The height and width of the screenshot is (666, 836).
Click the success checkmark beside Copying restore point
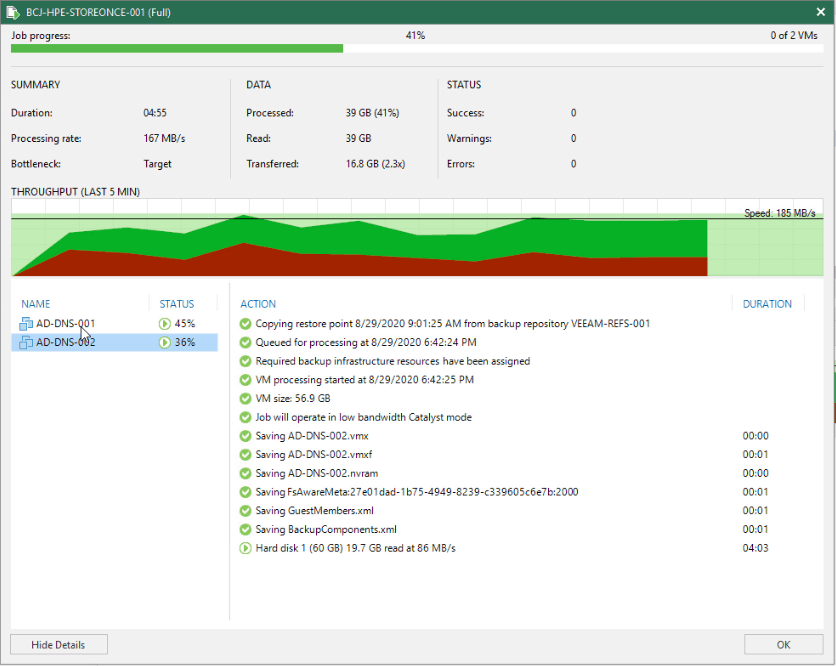[x=245, y=324]
